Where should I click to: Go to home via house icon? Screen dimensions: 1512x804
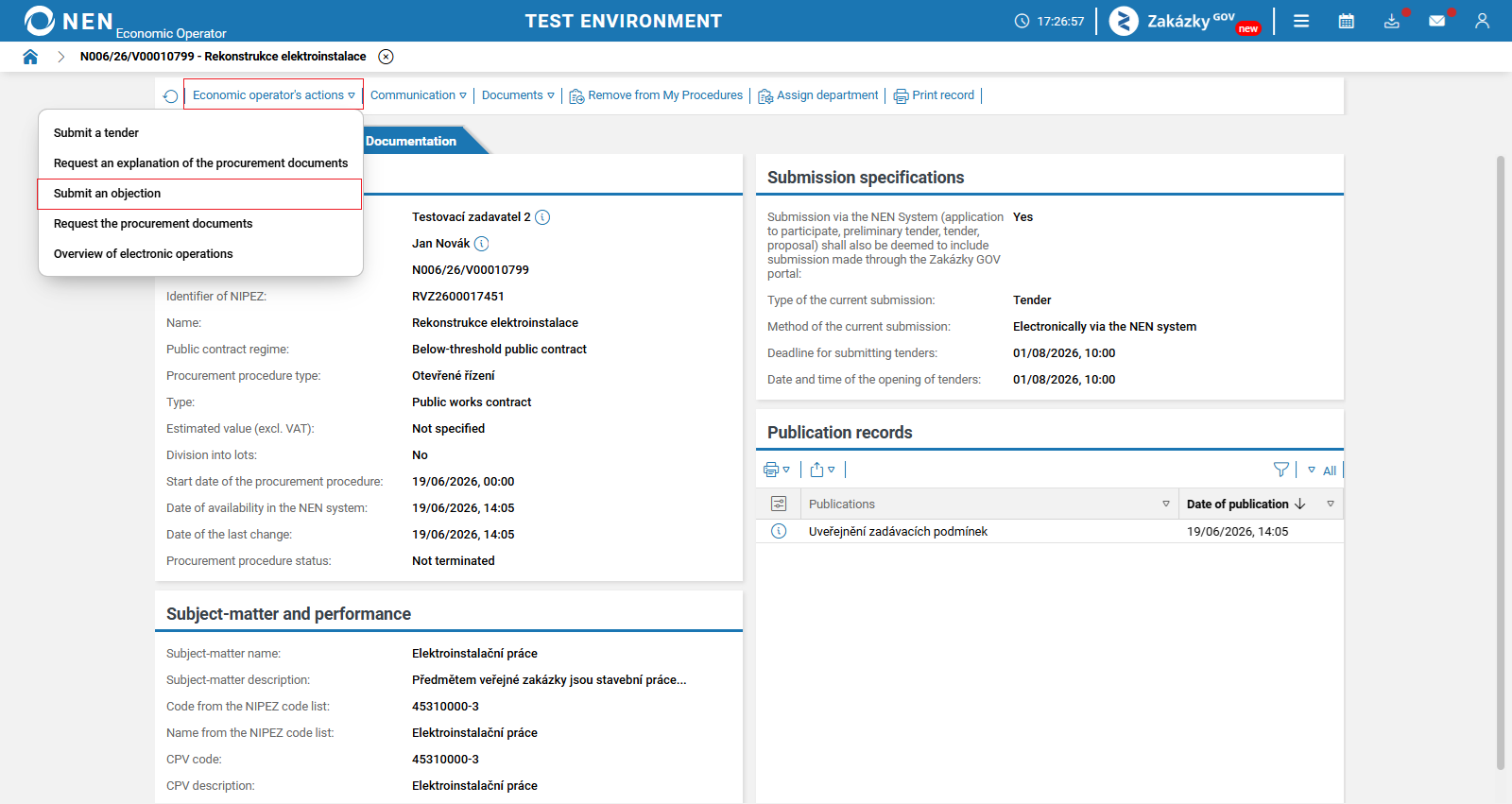click(x=30, y=57)
